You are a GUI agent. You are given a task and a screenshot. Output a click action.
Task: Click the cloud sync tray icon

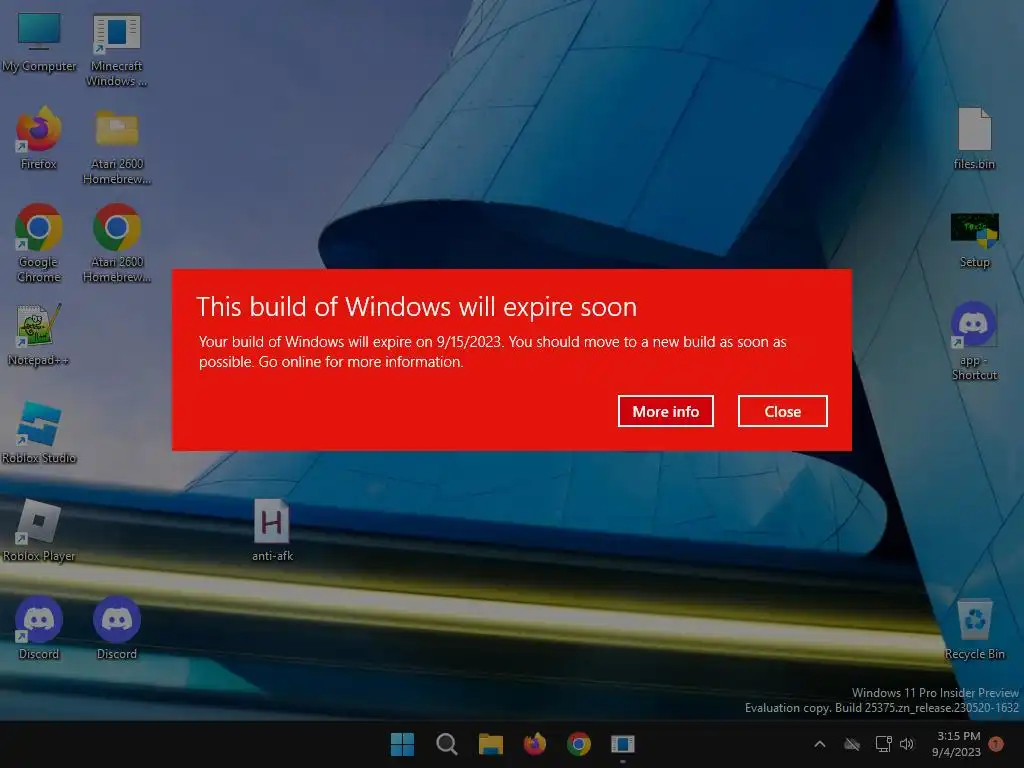[852, 744]
